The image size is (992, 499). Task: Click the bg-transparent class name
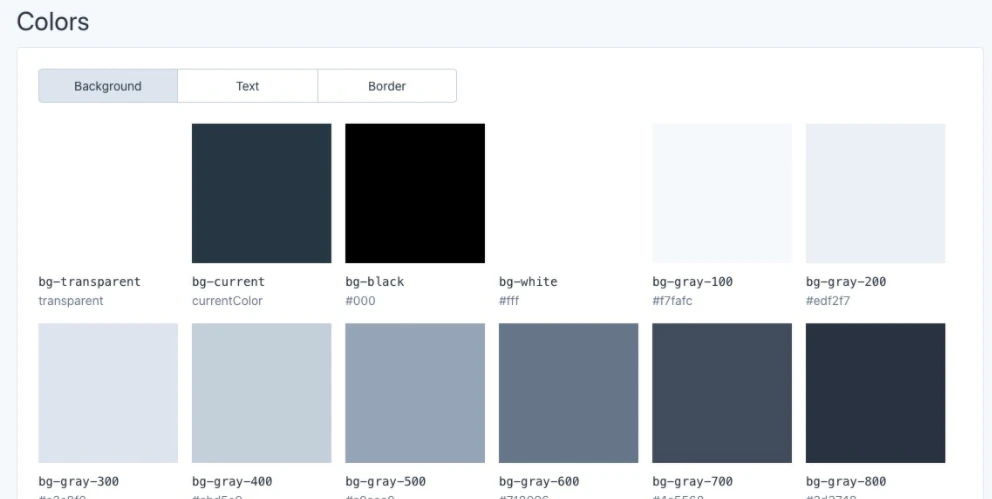click(x=90, y=281)
